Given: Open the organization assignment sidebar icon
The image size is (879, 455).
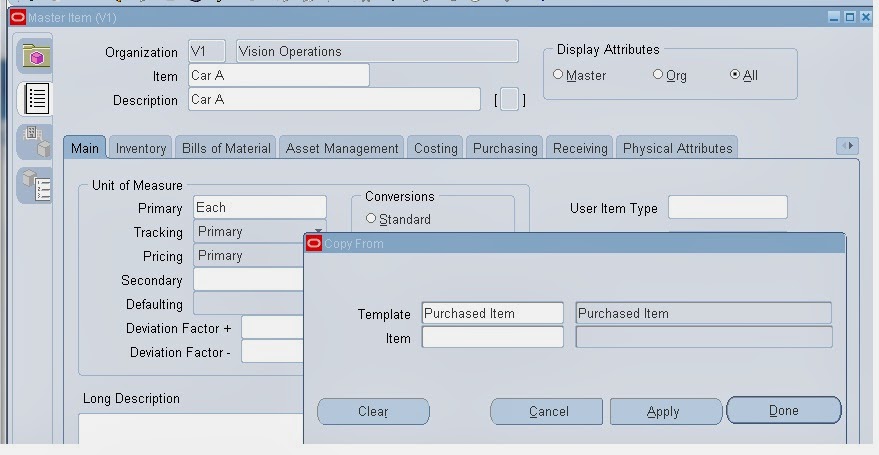Looking at the screenshot, I should tap(35, 142).
